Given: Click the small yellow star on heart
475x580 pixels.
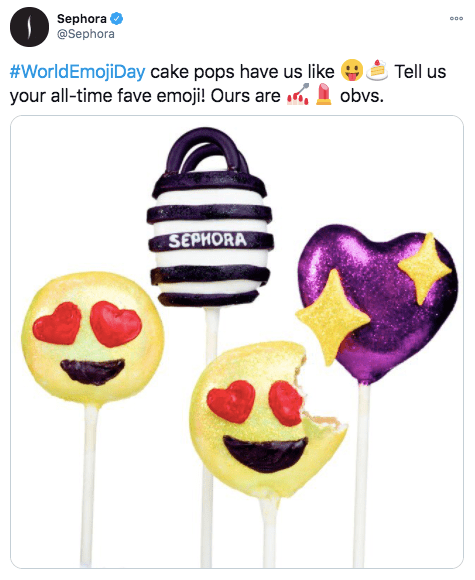Looking at the screenshot, I should 425,268.
